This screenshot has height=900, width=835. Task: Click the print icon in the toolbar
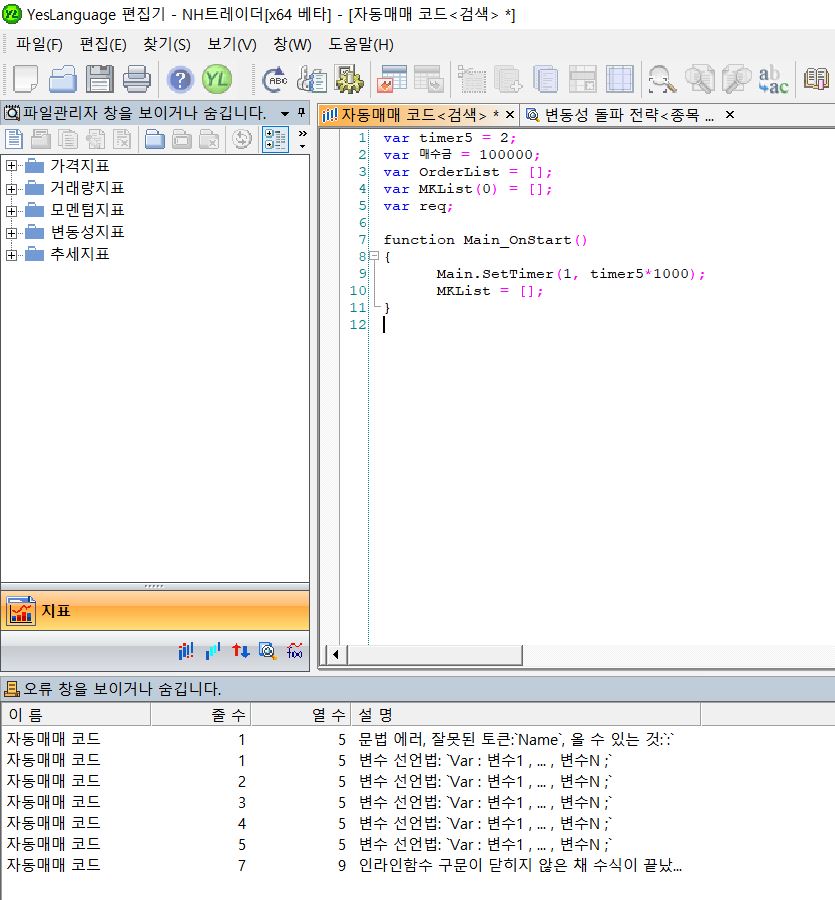click(x=136, y=79)
